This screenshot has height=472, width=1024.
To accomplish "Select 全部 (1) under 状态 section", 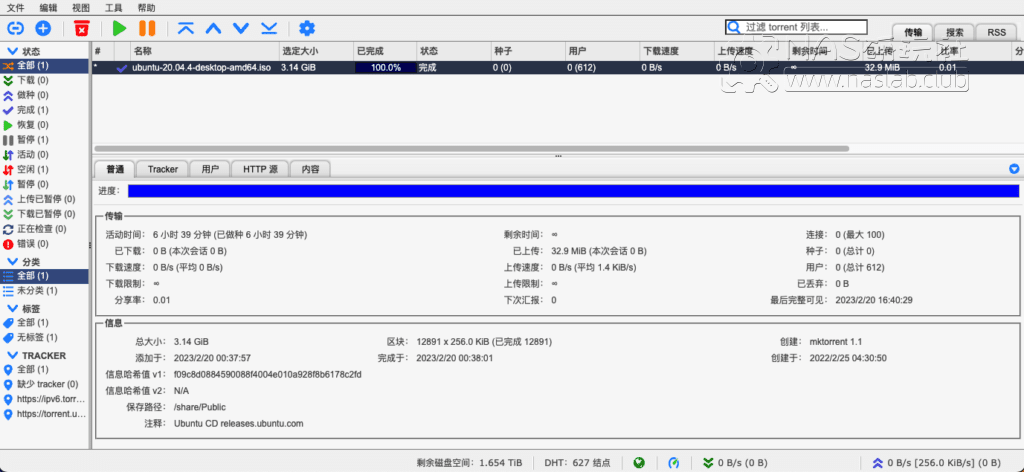I will 44,65.
